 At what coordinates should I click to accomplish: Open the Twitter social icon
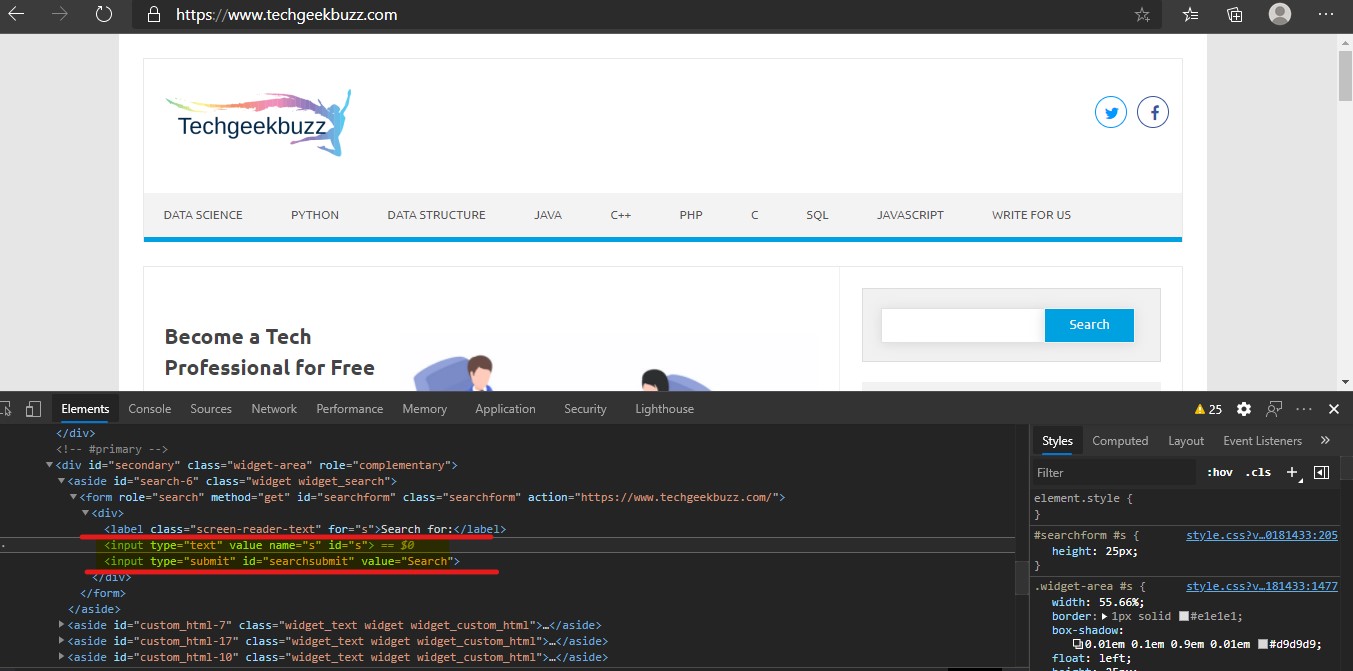tap(1110, 113)
